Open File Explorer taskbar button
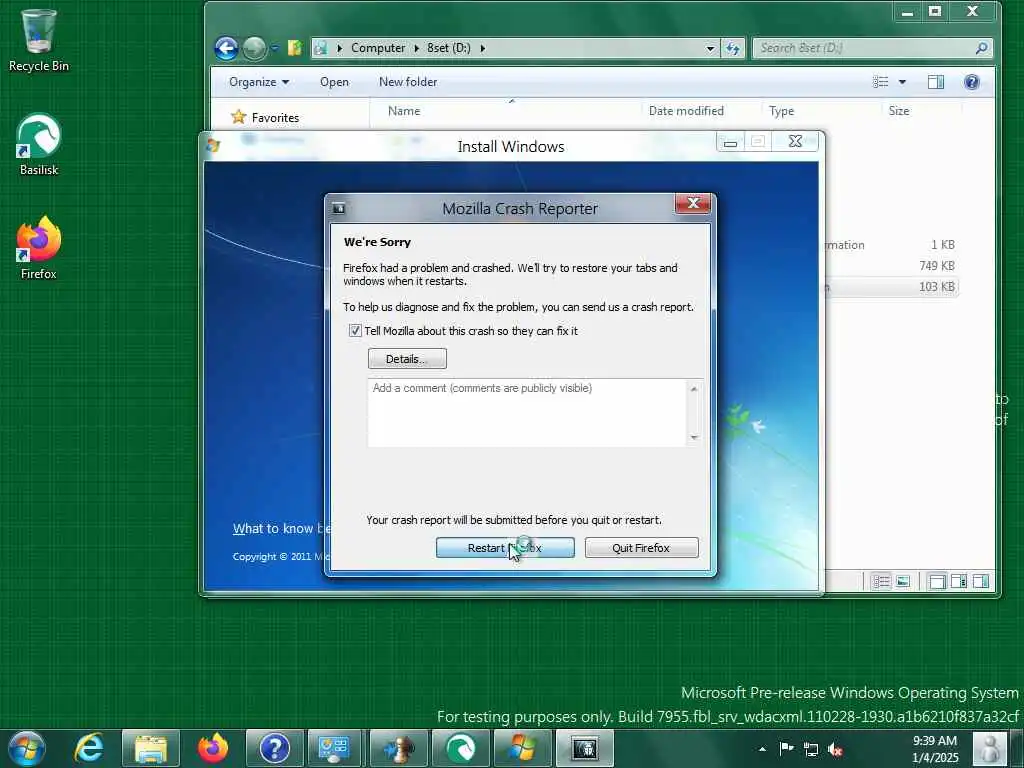This screenshot has width=1024, height=768. pyautogui.click(x=151, y=748)
